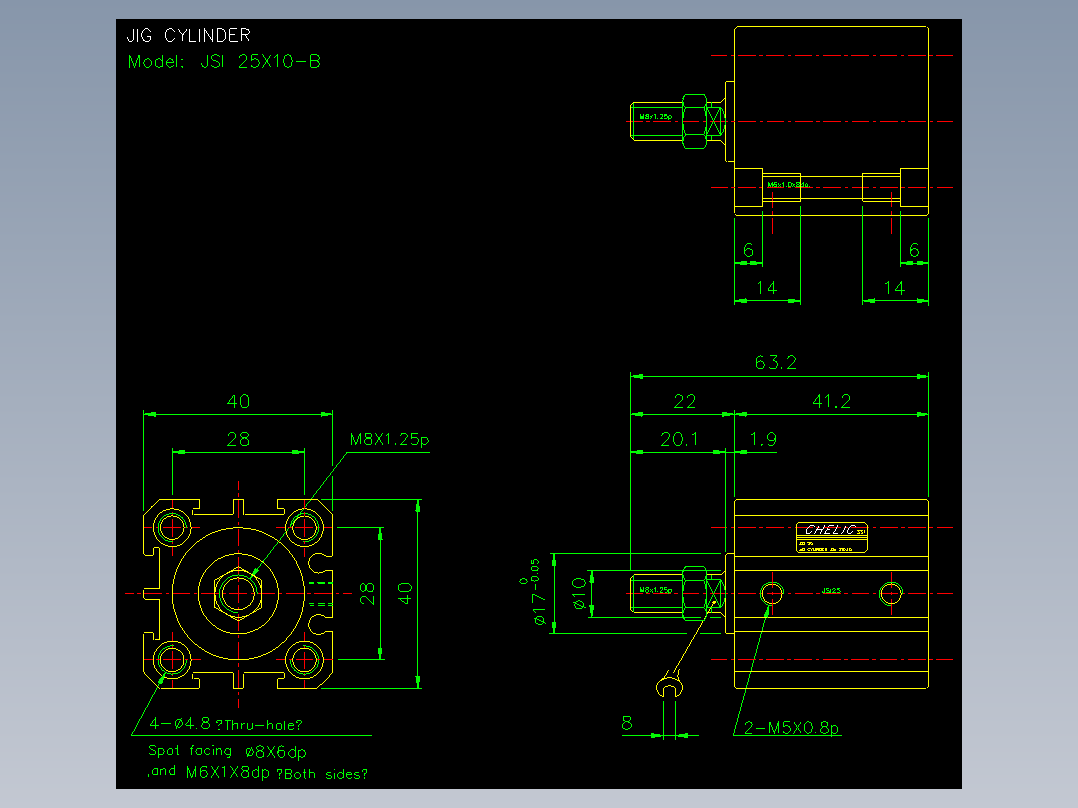
Task: Select the "ø10" rod diameter dimension
Action: pos(579,593)
